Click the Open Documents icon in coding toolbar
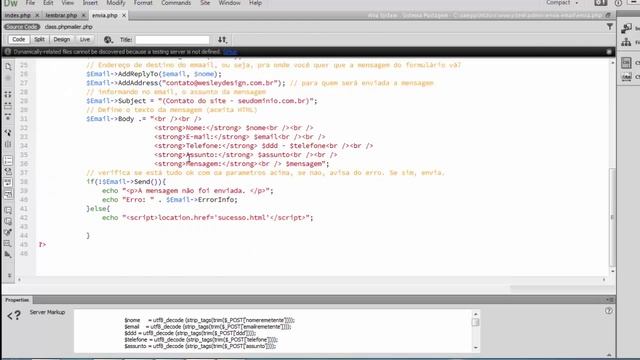The image size is (640, 360). (8, 67)
